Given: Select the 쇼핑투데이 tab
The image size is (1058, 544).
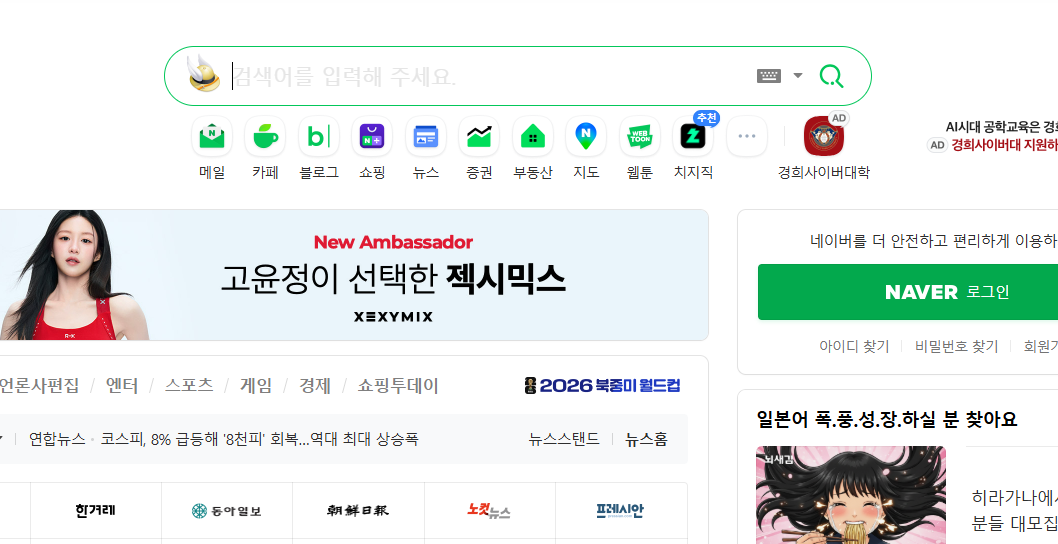Looking at the screenshot, I should [398, 385].
